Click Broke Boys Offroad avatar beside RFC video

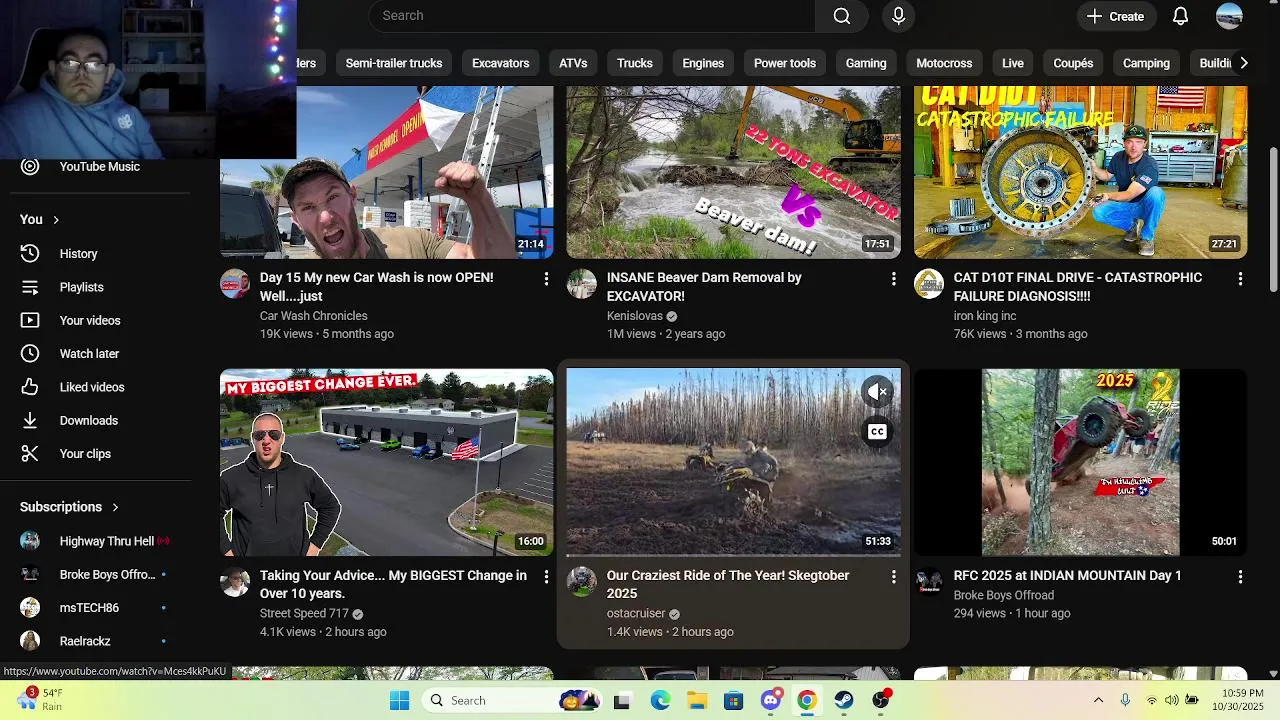coord(929,582)
